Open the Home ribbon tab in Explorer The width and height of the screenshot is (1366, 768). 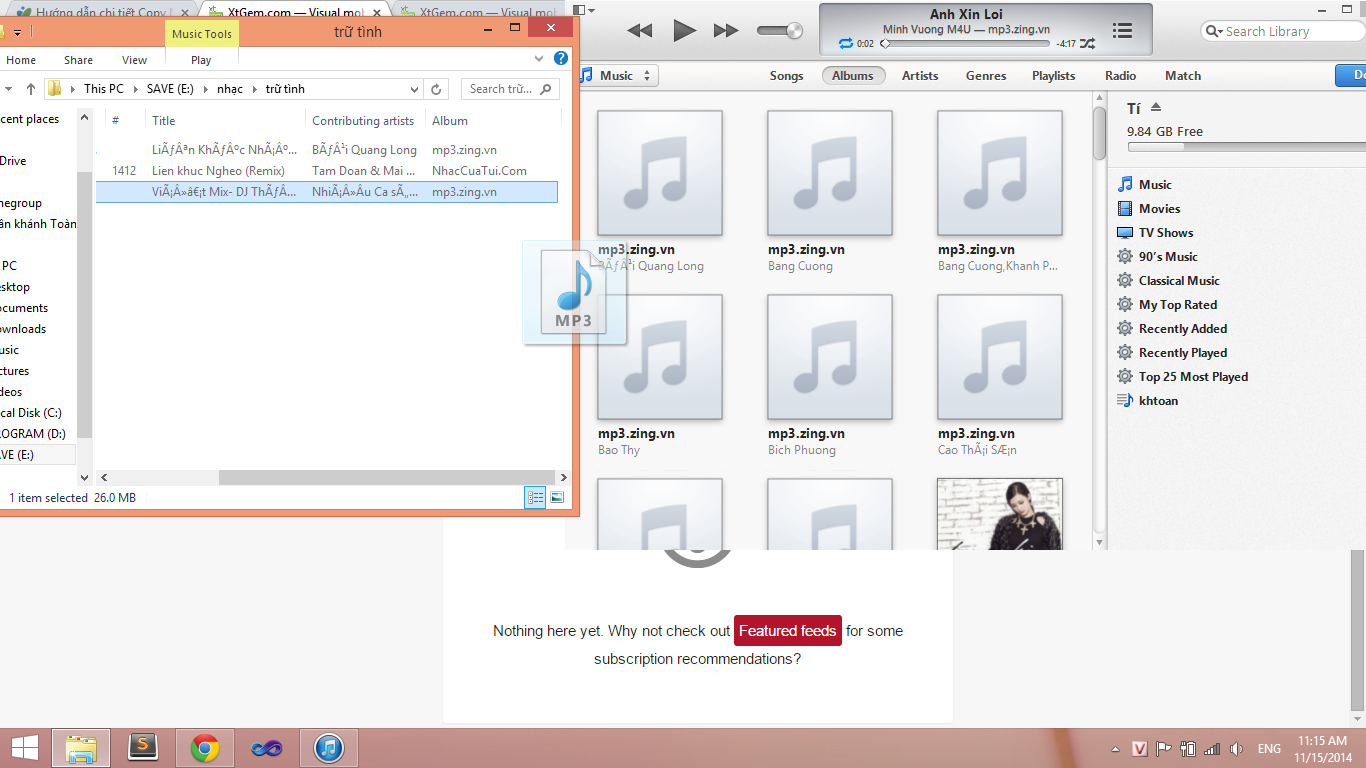pyautogui.click(x=21, y=60)
